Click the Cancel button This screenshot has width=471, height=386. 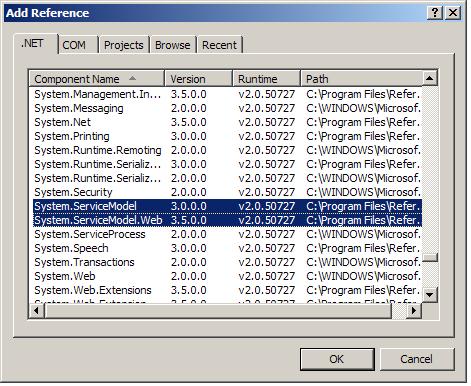417,359
